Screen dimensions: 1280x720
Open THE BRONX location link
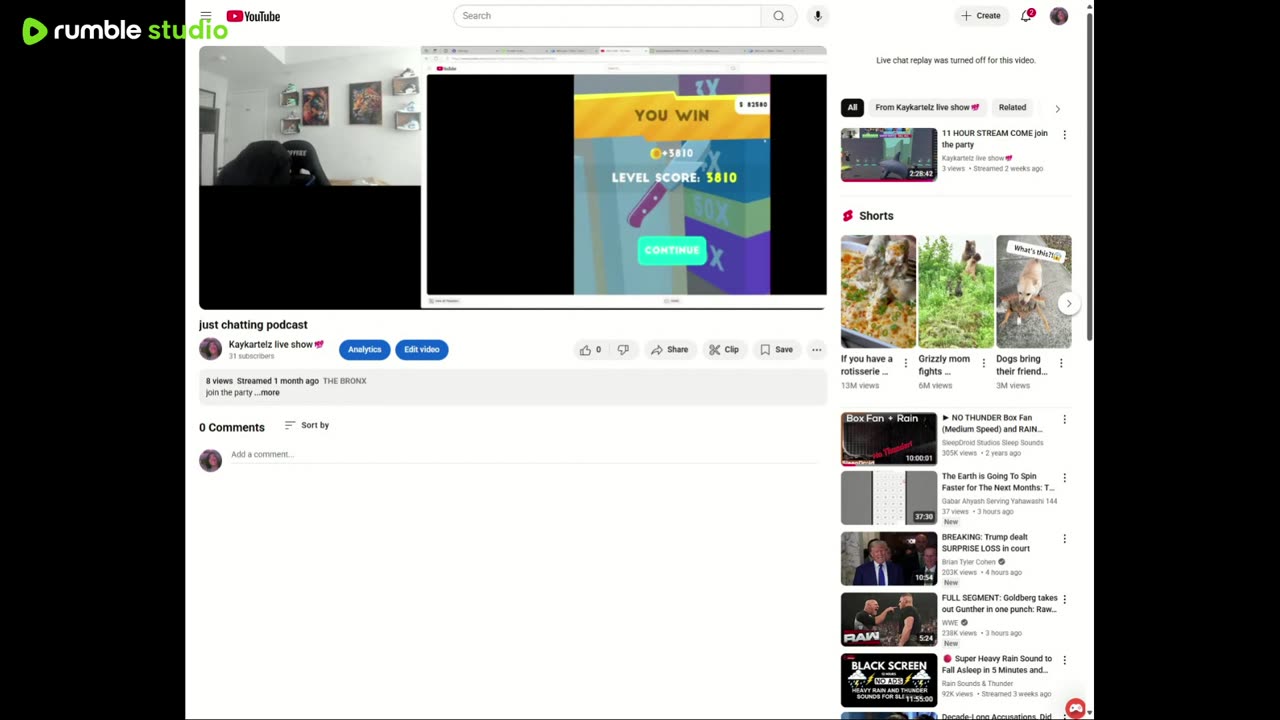pyautogui.click(x=345, y=381)
